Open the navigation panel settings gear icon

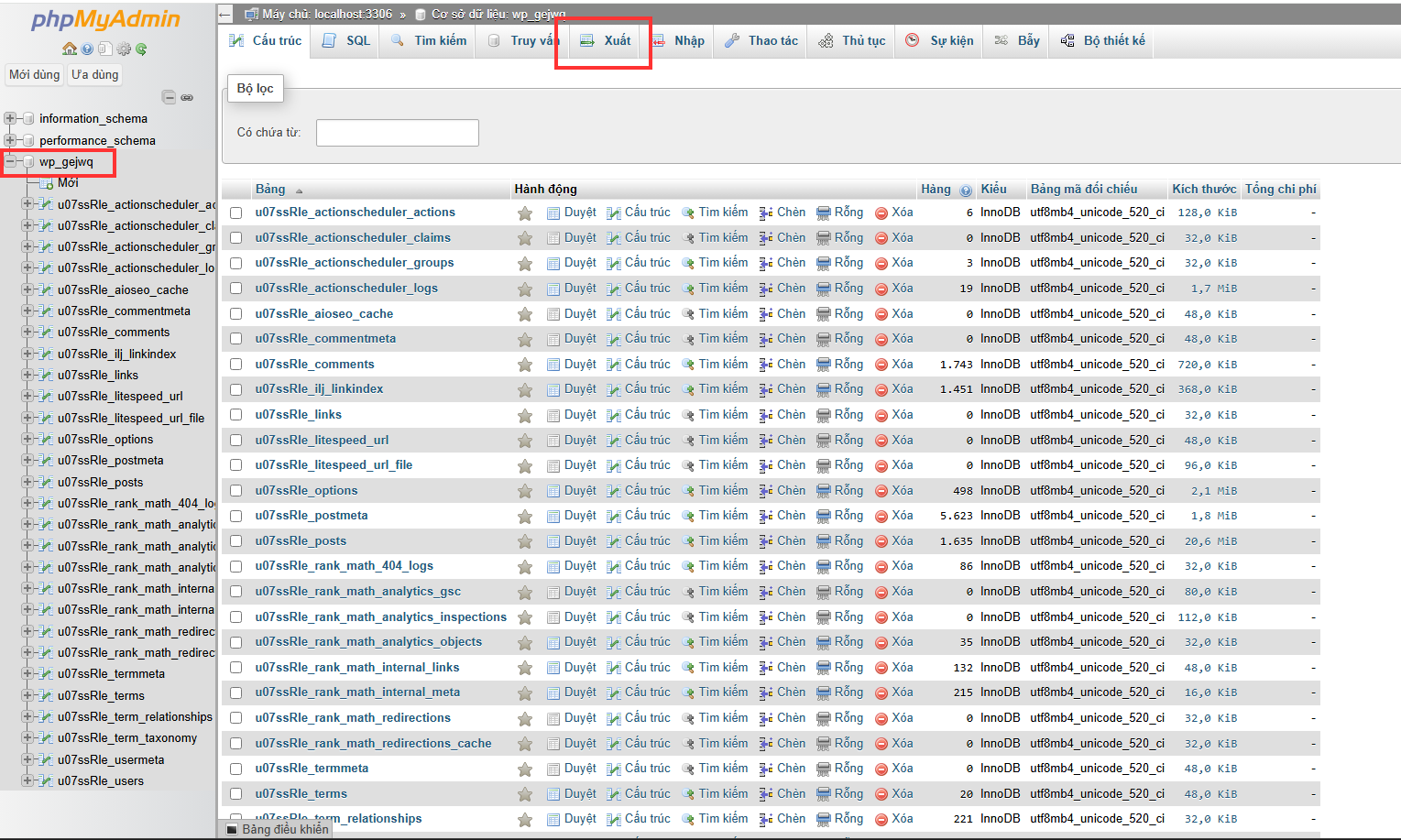123,49
